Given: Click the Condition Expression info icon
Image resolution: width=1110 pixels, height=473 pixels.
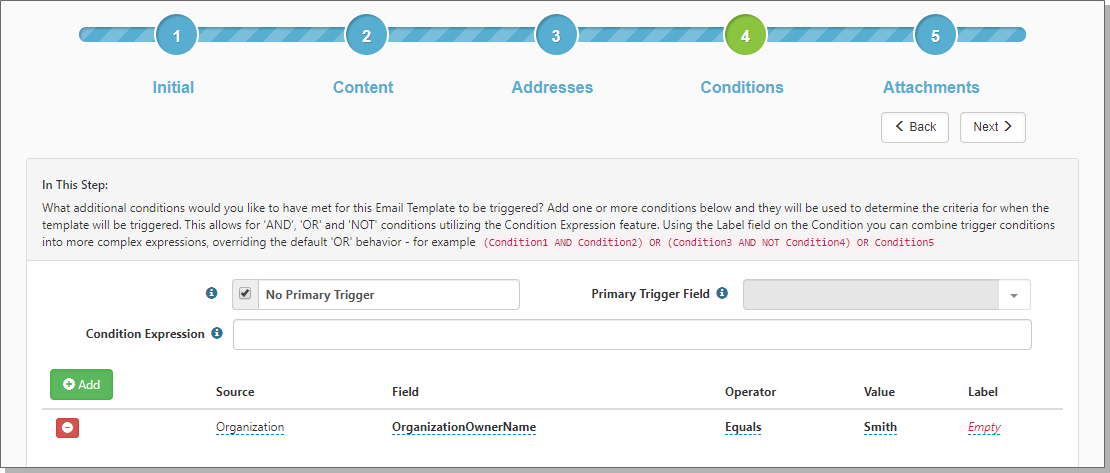Looking at the screenshot, I should click(x=217, y=333).
